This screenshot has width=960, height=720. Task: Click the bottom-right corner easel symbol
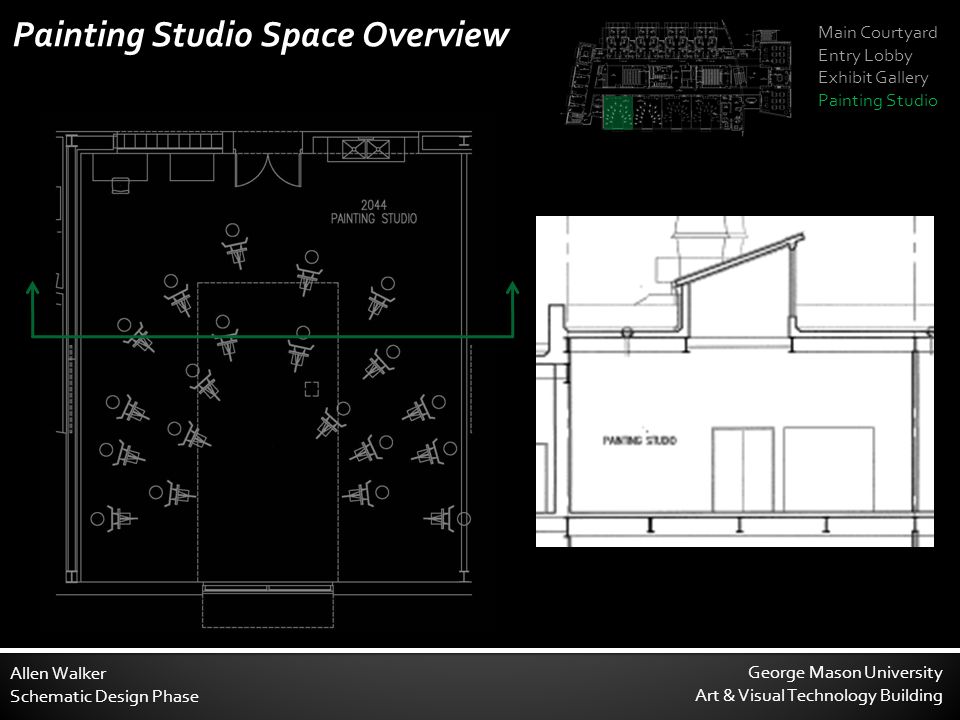pos(448,519)
